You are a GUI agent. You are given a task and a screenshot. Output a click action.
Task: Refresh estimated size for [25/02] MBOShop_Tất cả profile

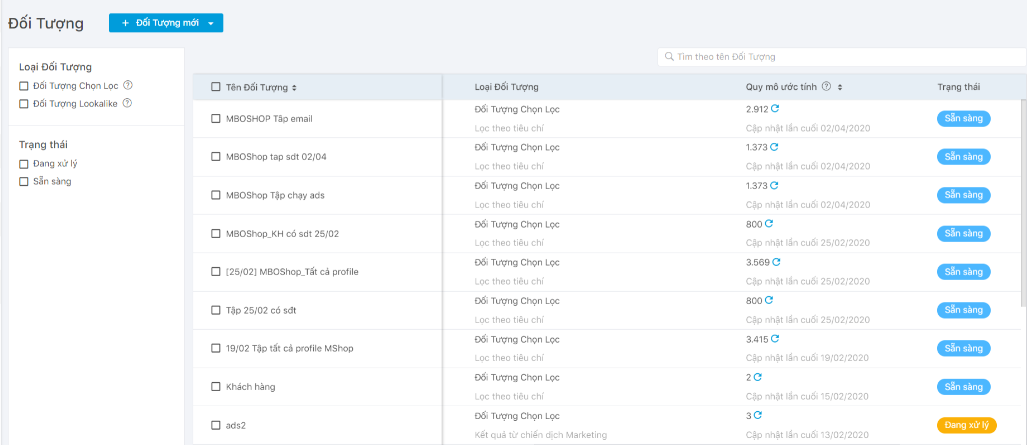point(776,262)
